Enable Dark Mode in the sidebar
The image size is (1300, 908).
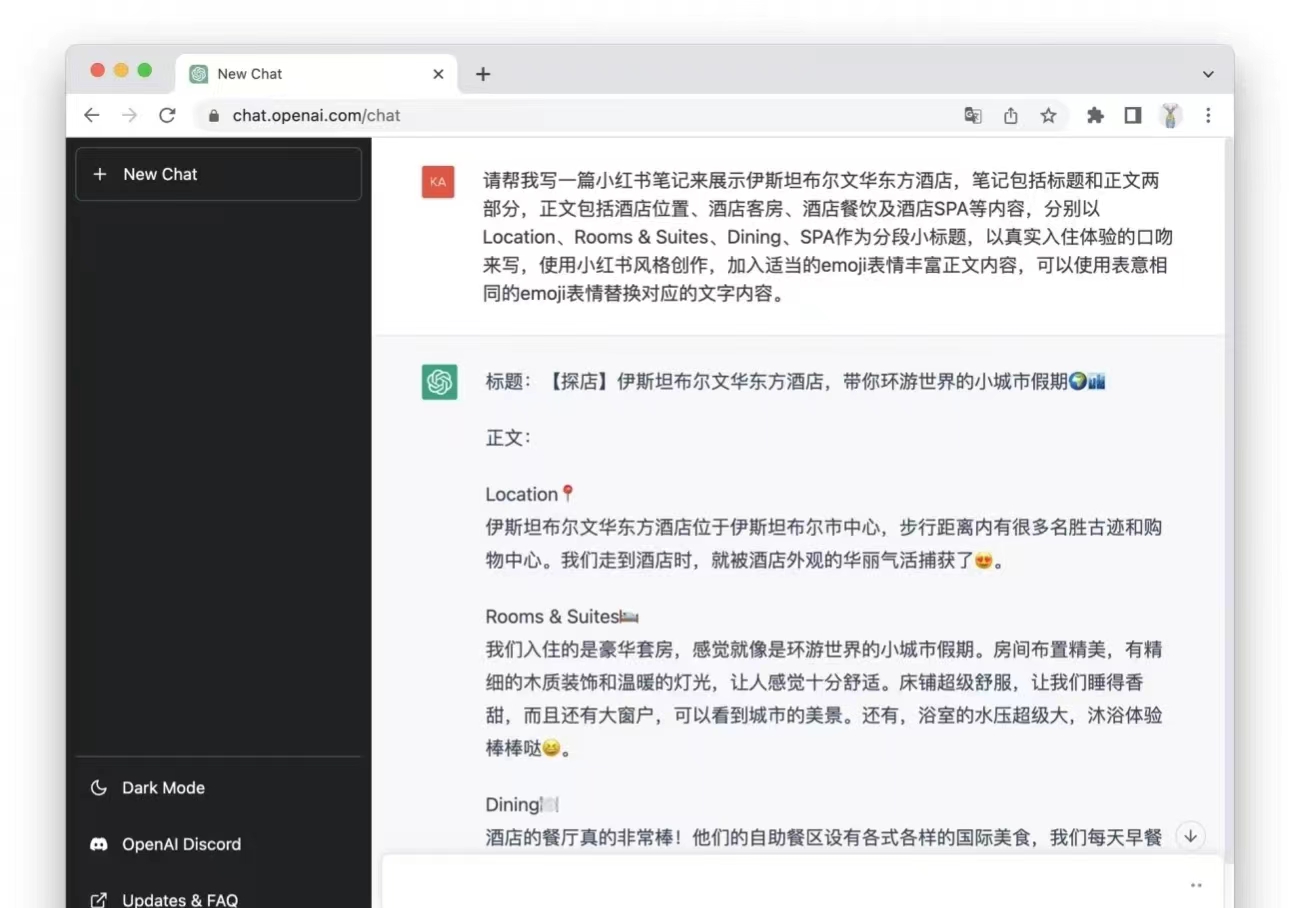point(218,788)
